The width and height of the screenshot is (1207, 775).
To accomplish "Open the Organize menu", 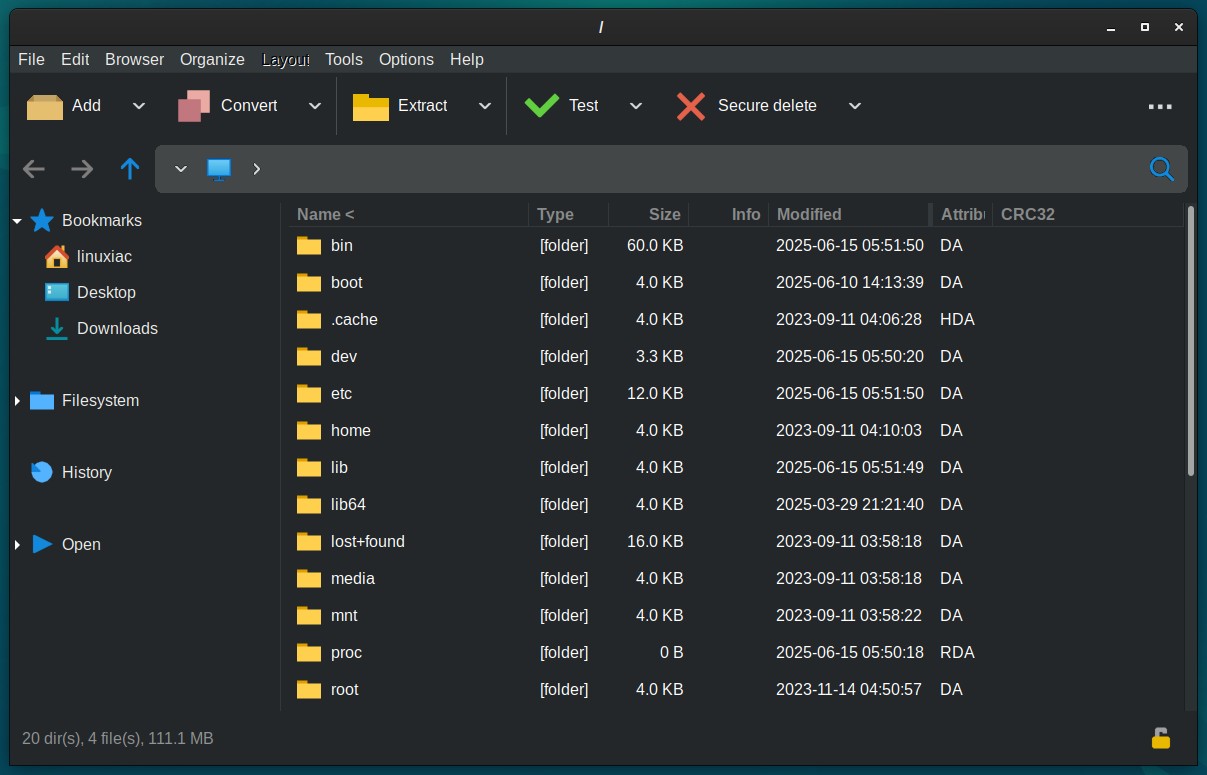I will pyautogui.click(x=212, y=60).
